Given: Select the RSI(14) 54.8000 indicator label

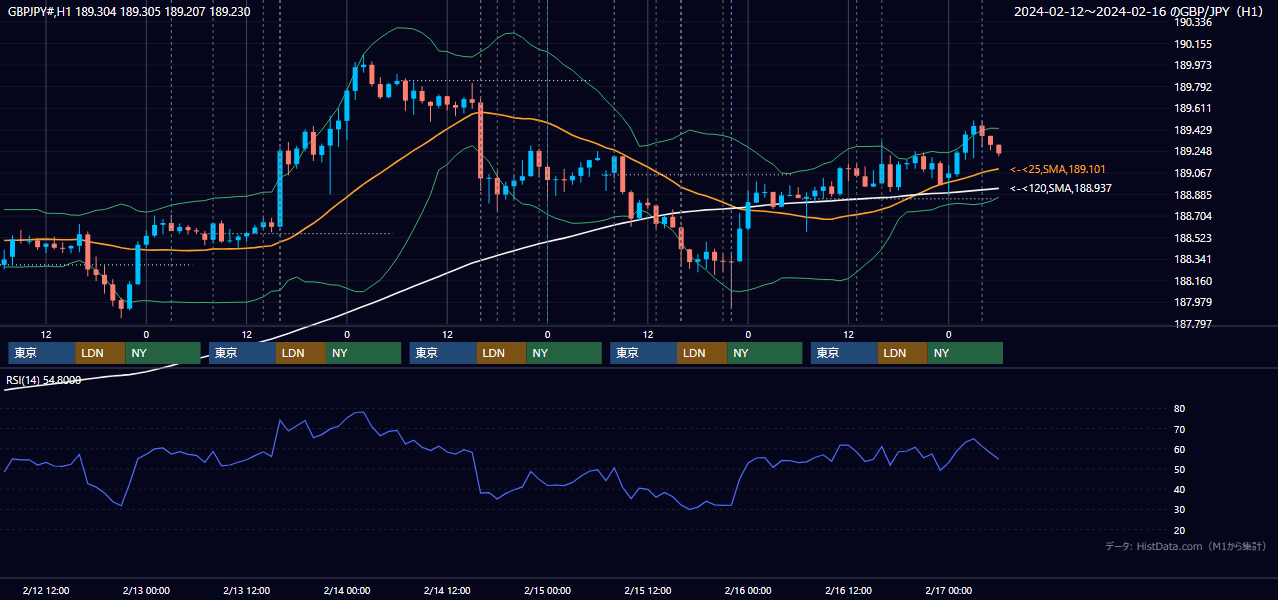Looking at the screenshot, I should pyautogui.click(x=44, y=380).
